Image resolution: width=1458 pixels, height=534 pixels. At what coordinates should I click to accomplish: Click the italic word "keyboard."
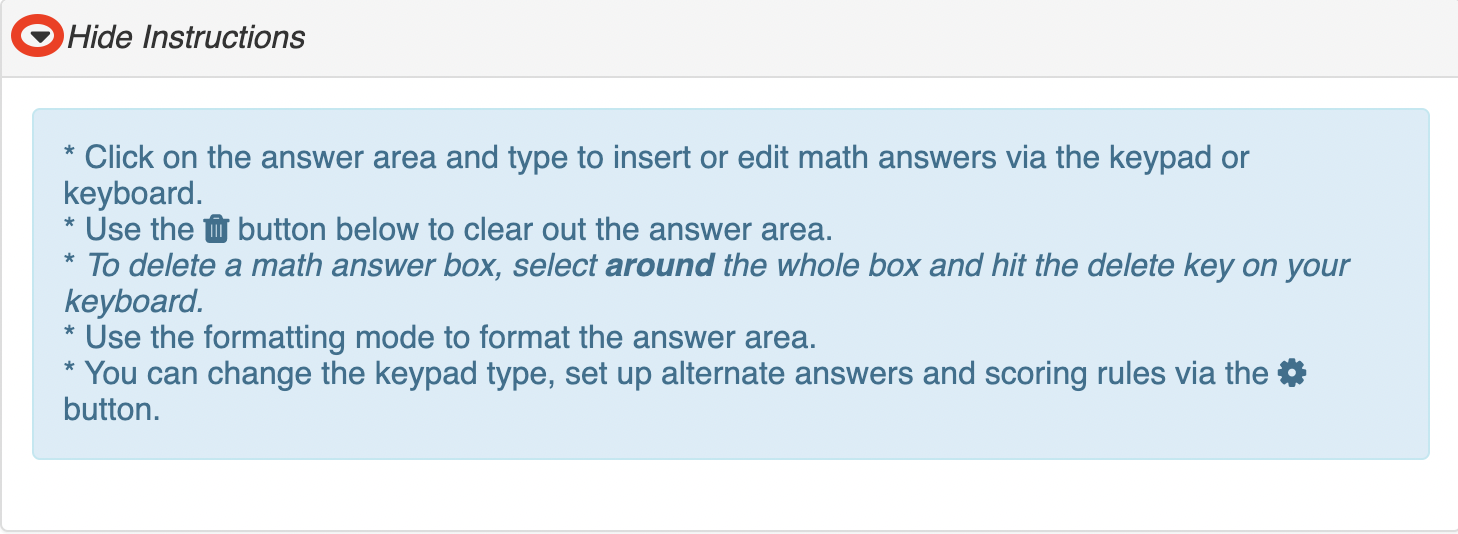[x=133, y=302]
